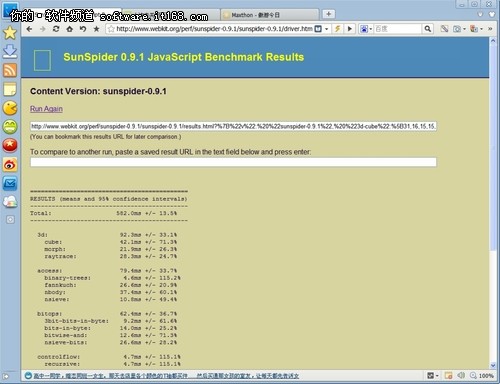The height and width of the screenshot is (384, 500).
Task: Open the cloud sidebar icon
Action: click(10, 202)
